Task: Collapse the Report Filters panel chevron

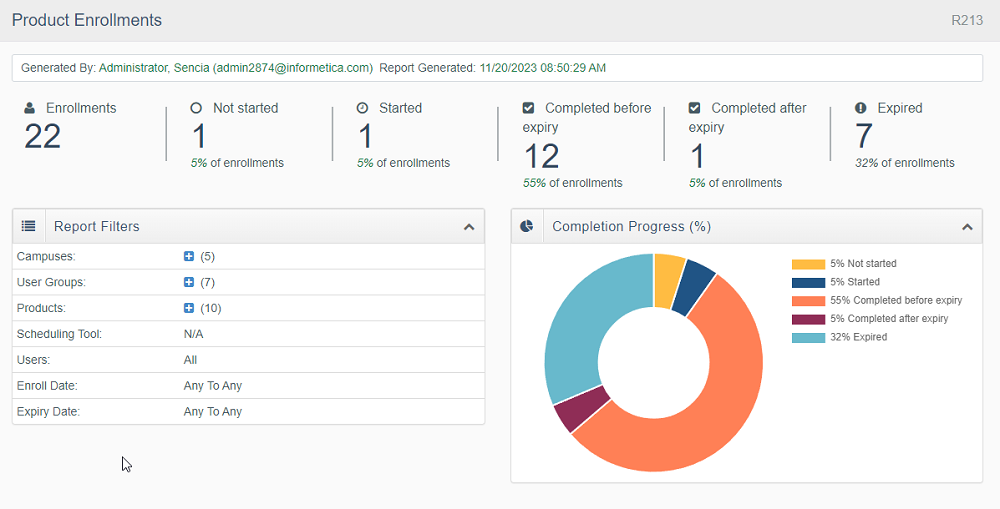Action: coord(469,226)
